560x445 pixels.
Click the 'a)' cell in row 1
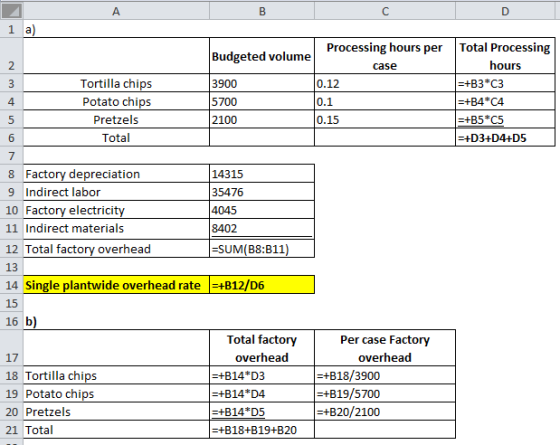coord(116,29)
